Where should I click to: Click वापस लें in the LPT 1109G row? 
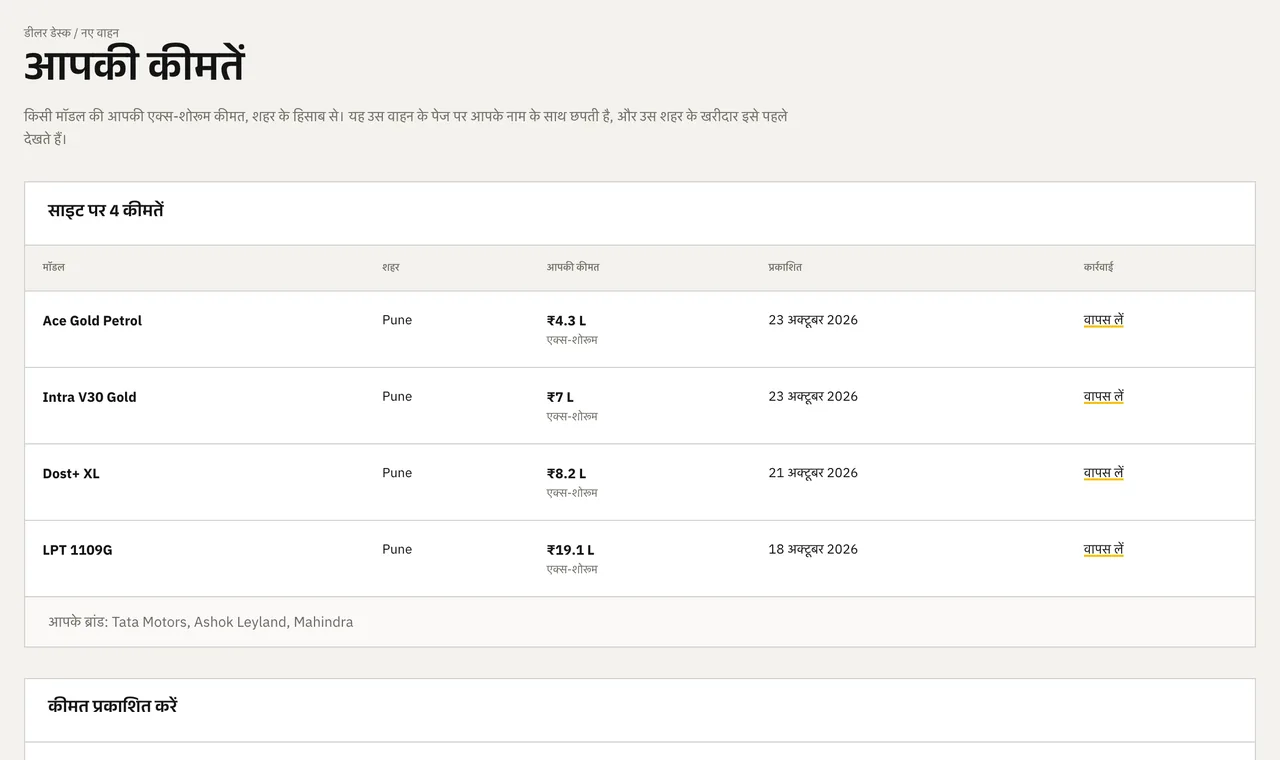click(x=1103, y=549)
